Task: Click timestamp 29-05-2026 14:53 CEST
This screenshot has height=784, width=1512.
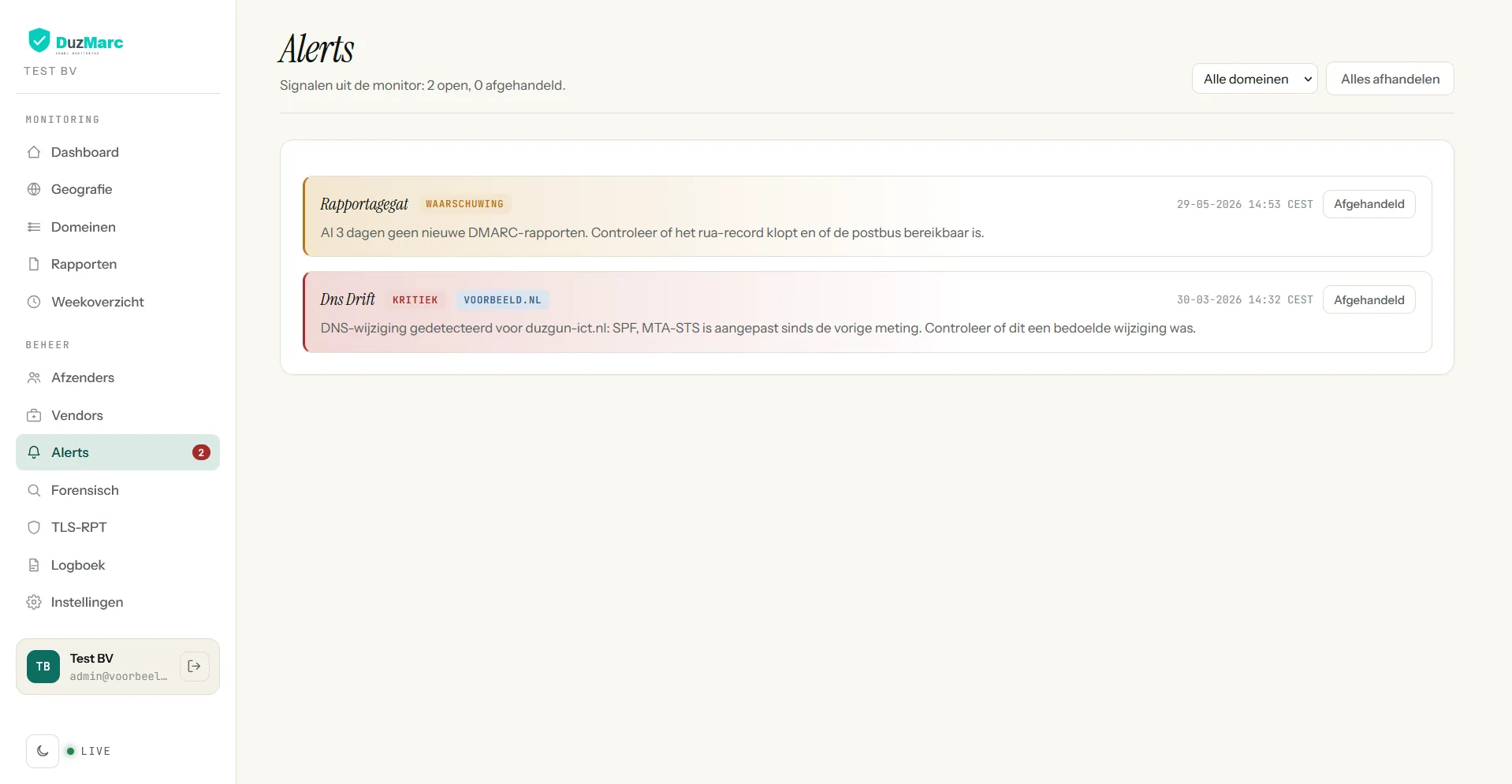Action: click(1245, 204)
